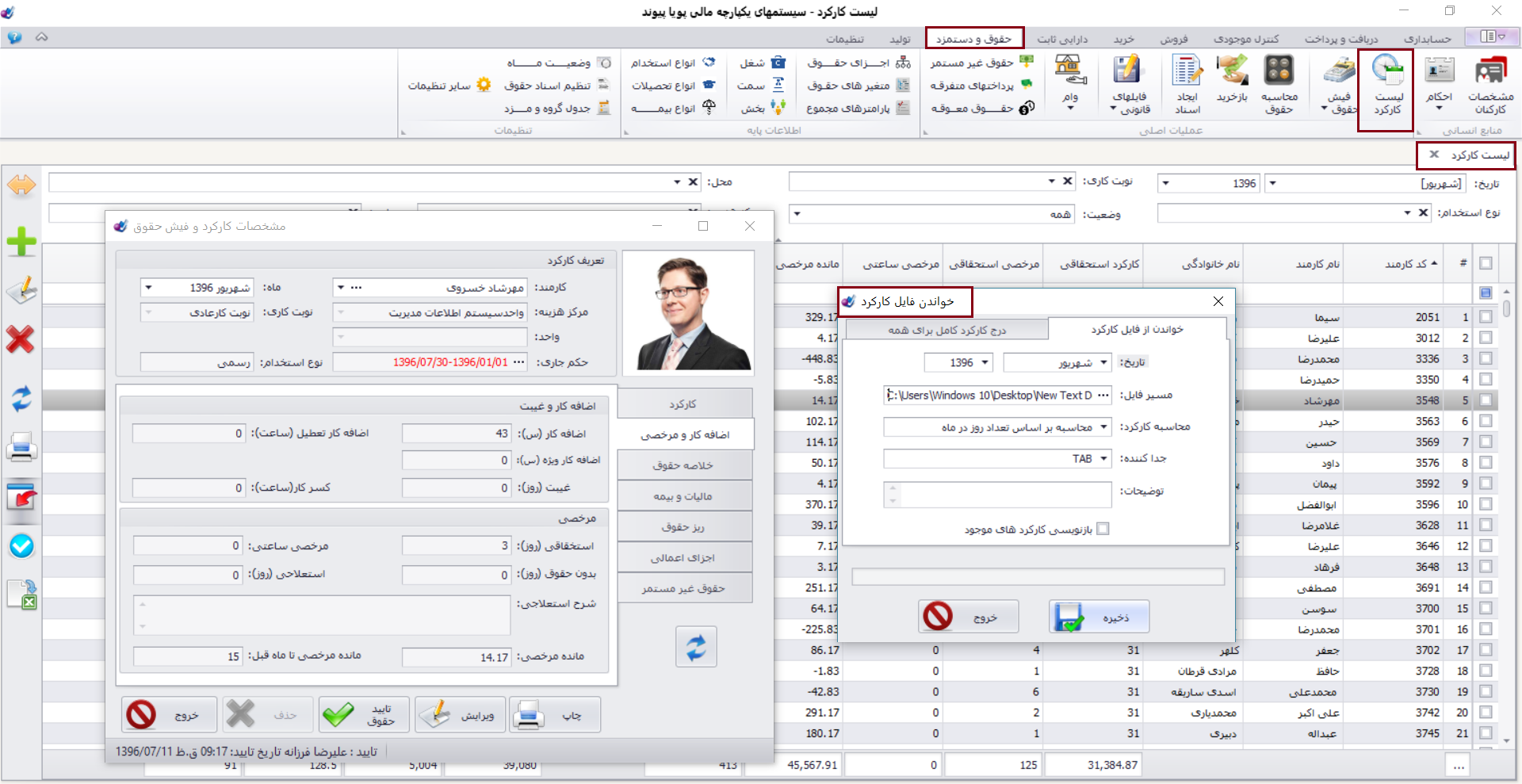Check row 17 checkbox for جعفر
This screenshot has height=784, width=1522.
1486,650
